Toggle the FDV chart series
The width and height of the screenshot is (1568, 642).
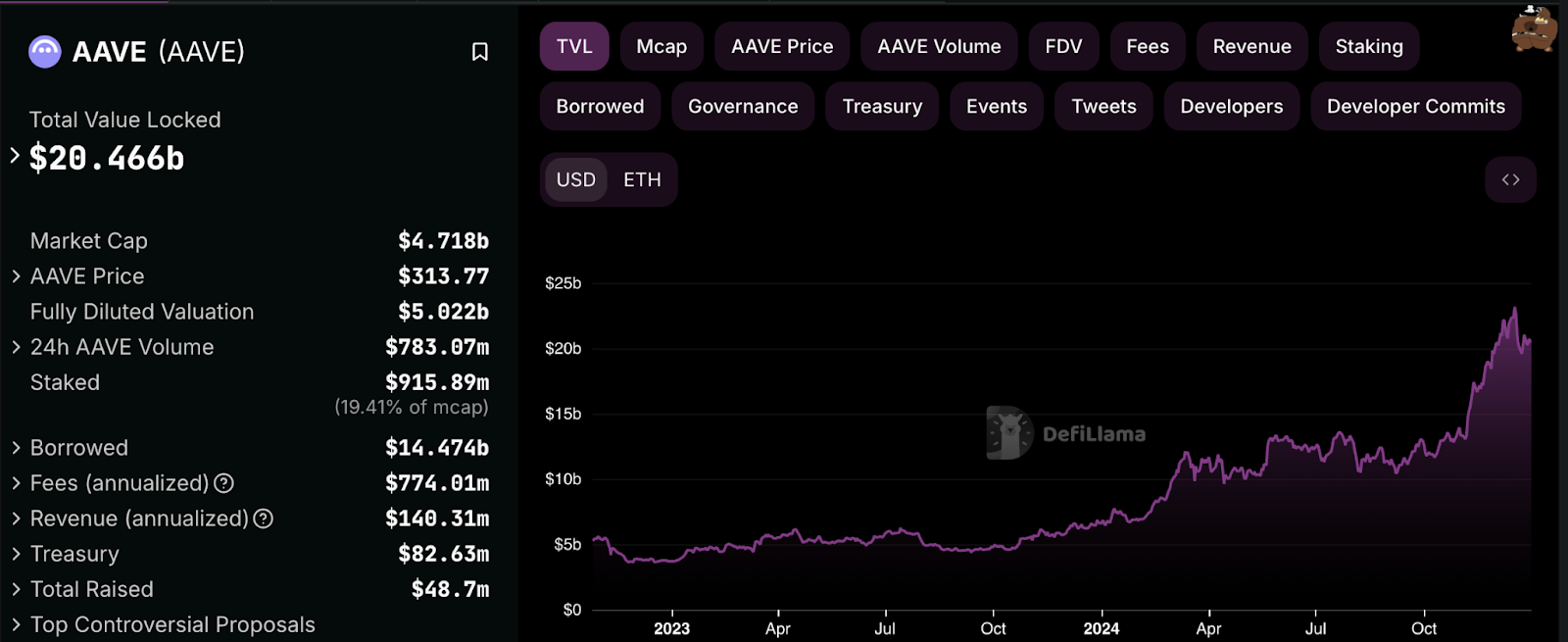pyautogui.click(x=1063, y=46)
